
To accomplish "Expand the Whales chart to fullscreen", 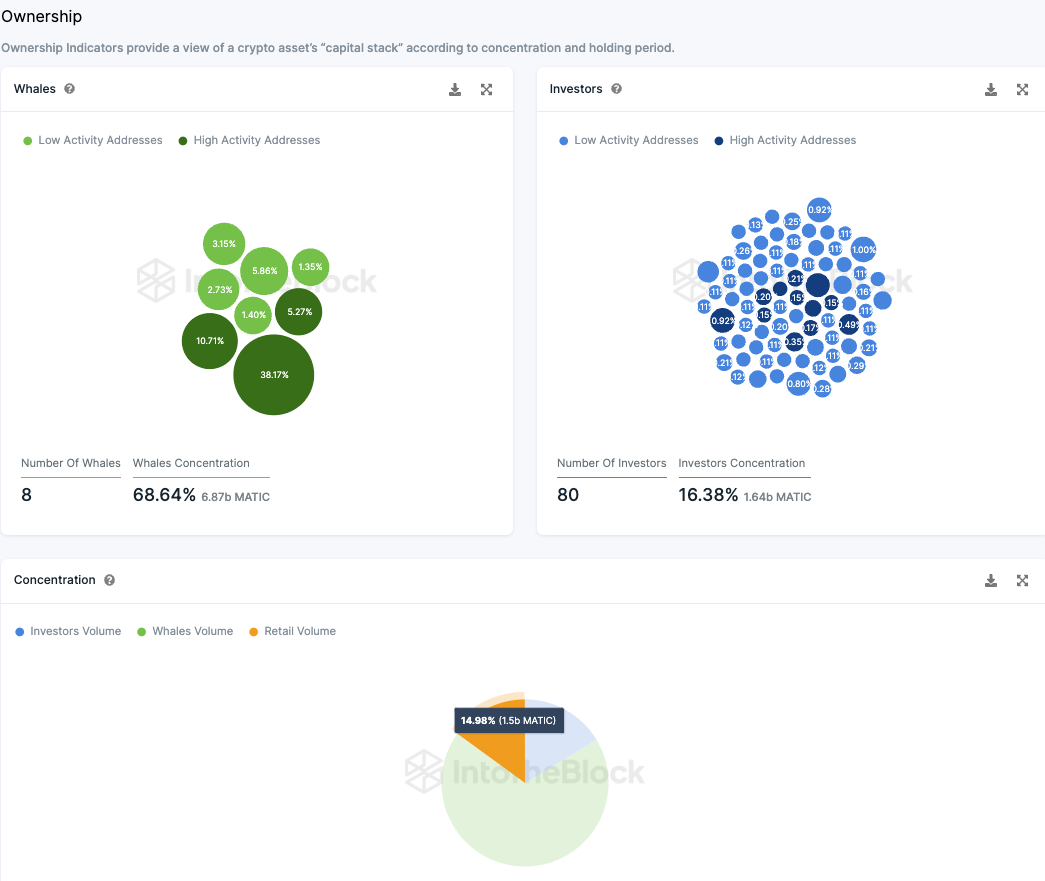I will click(487, 89).
